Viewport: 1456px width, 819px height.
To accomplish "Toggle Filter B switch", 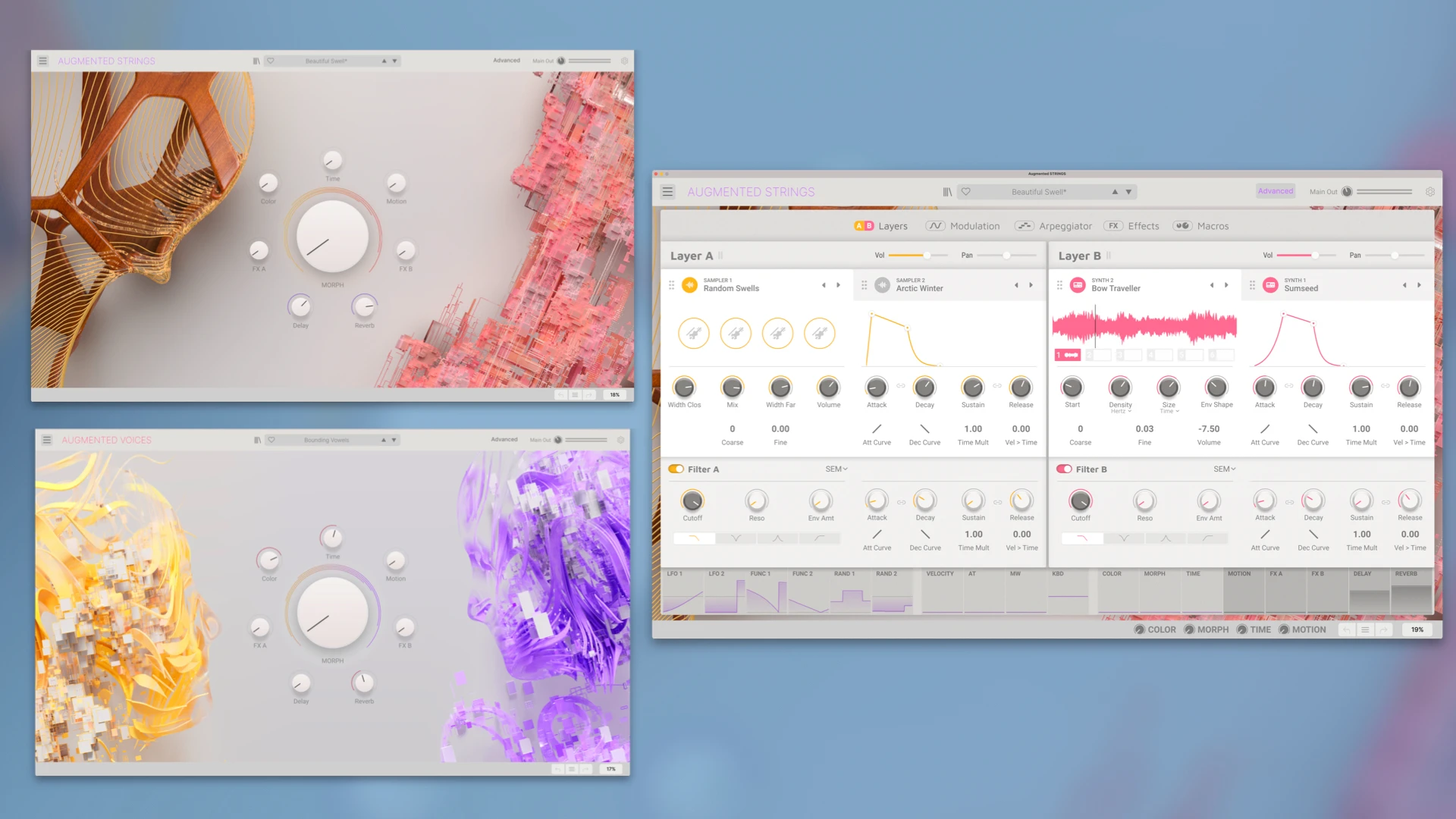I will coord(1064,469).
